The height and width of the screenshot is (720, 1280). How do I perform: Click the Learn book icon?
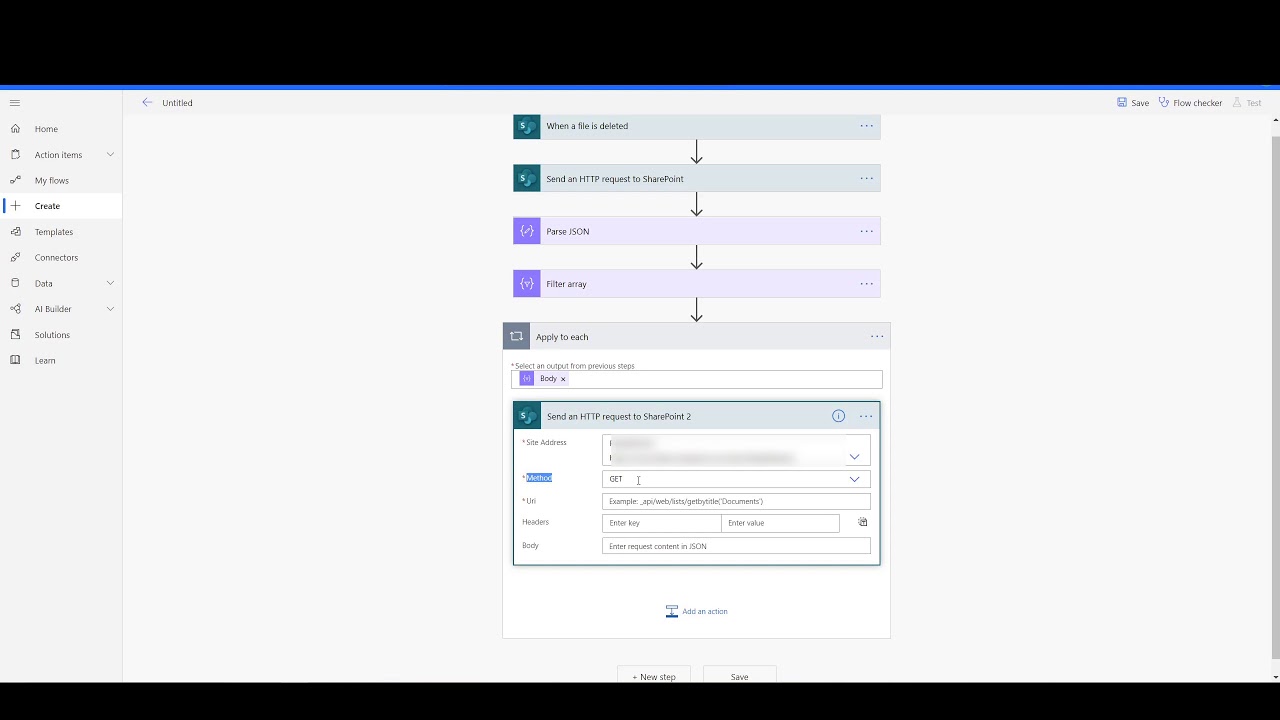[x=15, y=360]
